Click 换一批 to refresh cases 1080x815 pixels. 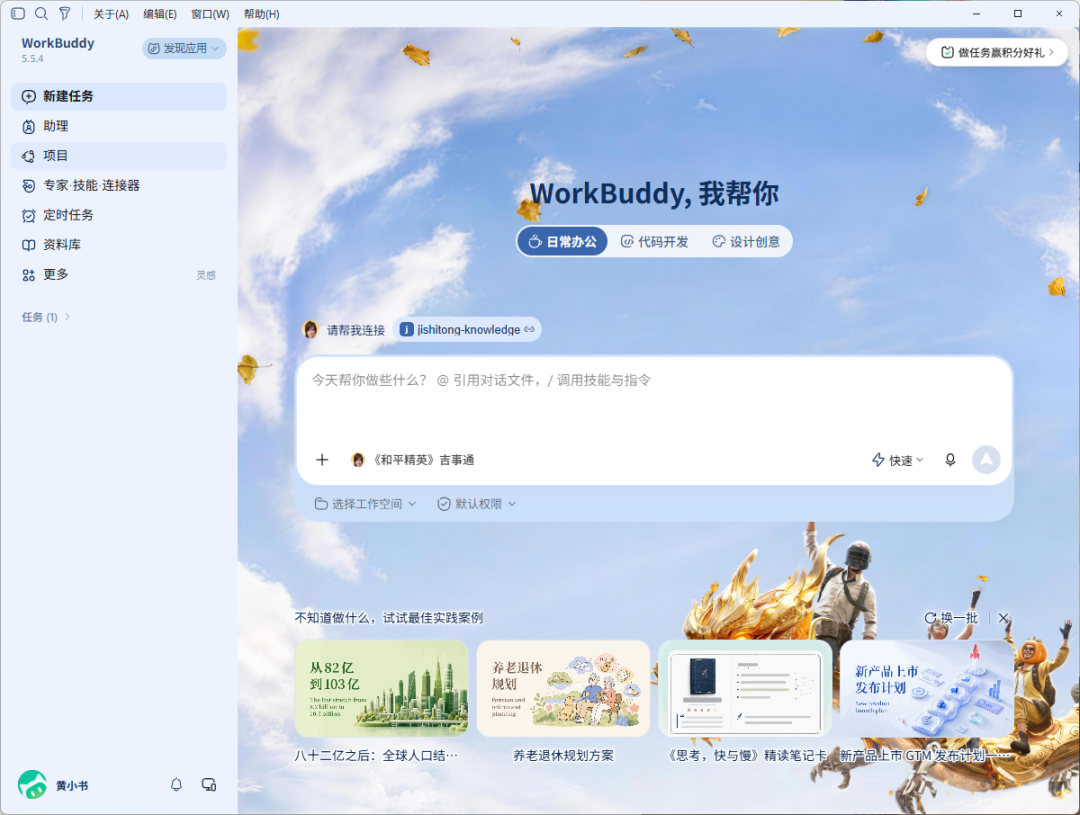point(951,618)
